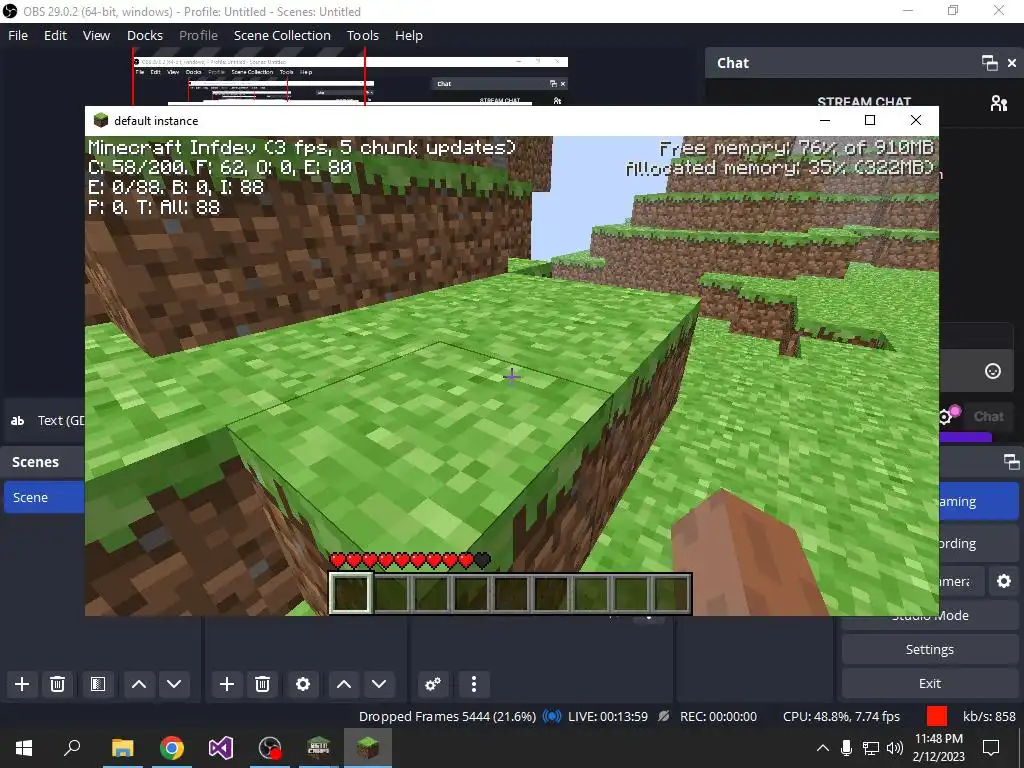
Task: Click Dropped Frames status text
Action: 447,716
